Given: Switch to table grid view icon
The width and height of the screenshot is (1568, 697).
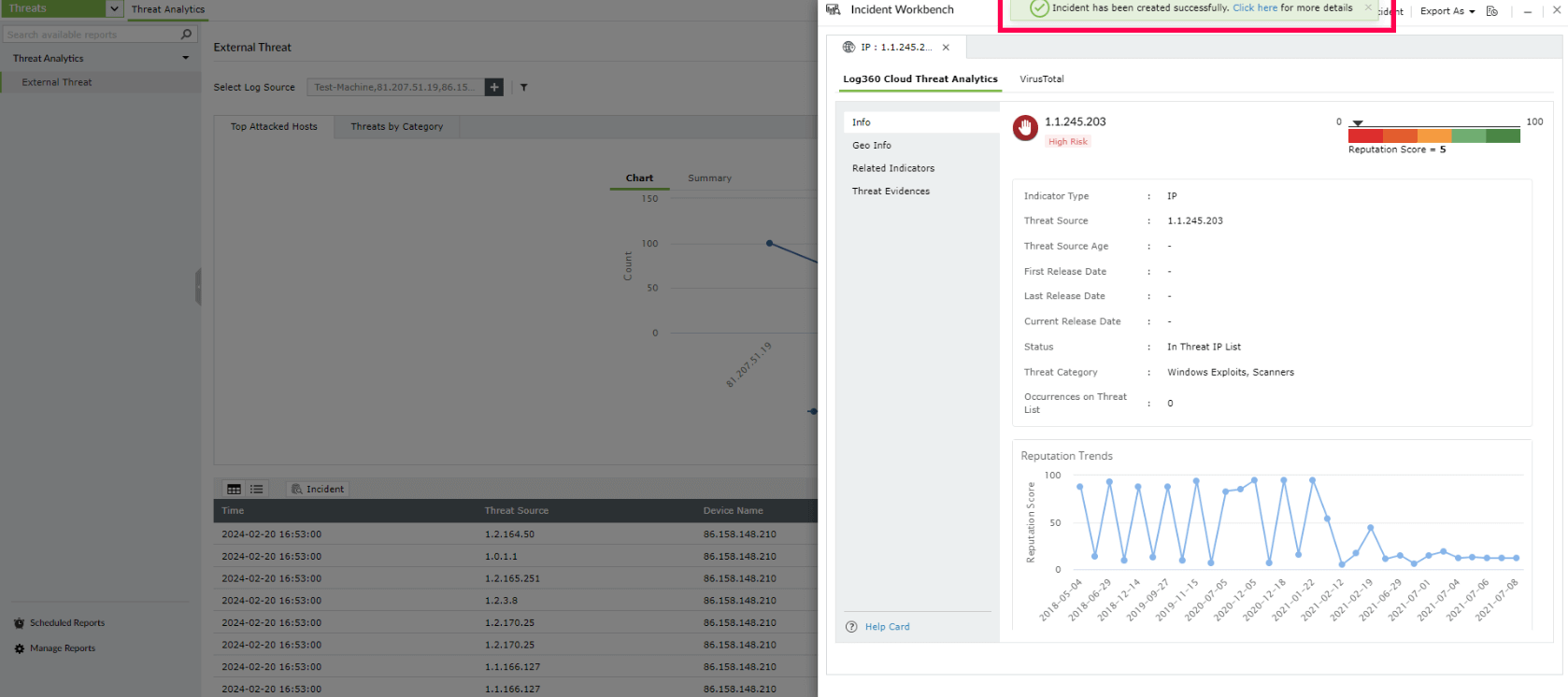Looking at the screenshot, I should (x=234, y=489).
